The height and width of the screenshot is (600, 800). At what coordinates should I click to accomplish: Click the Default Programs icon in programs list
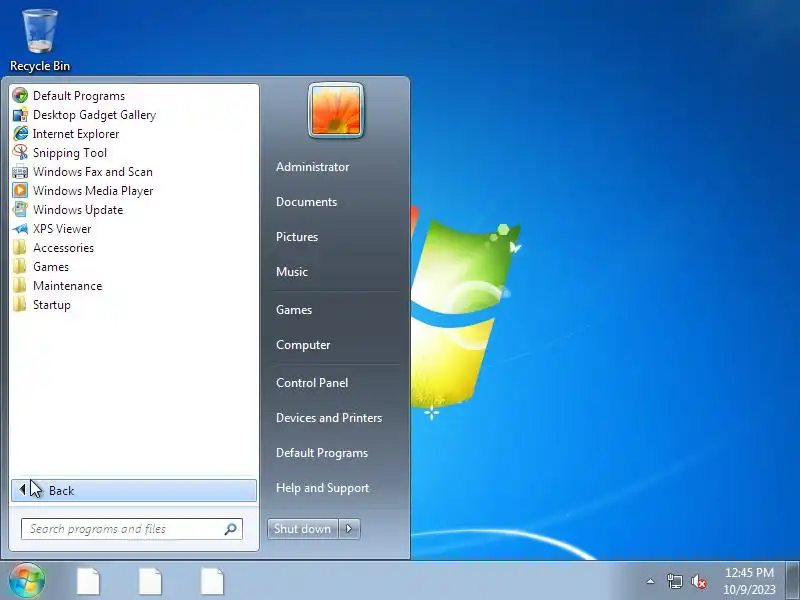20,95
